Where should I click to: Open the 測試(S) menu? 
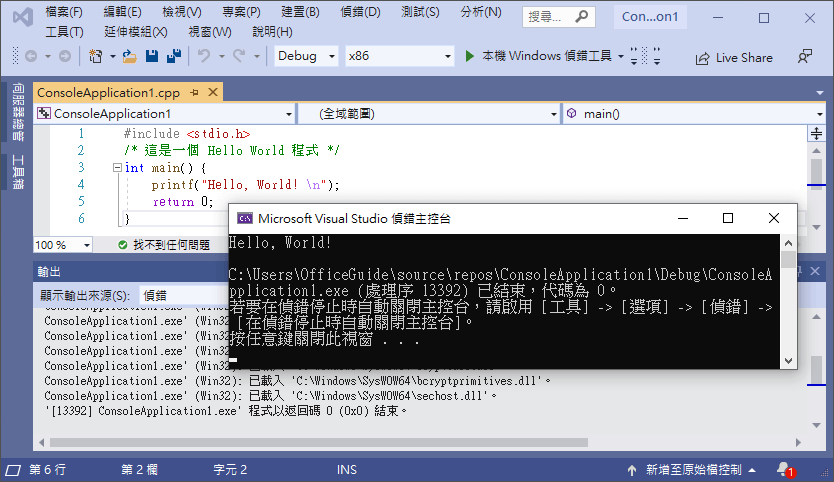[420, 12]
